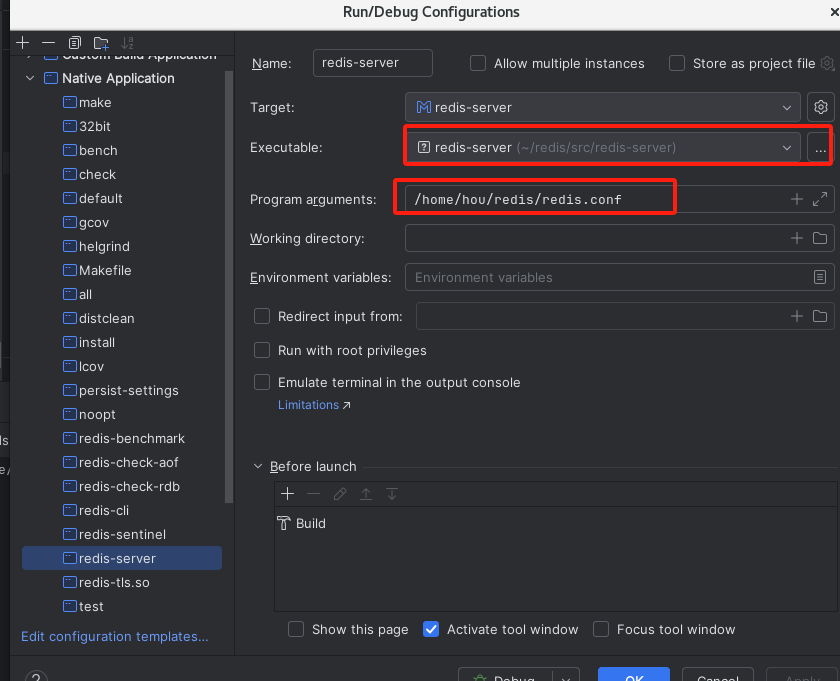
Task: Open target settings gear icon
Action: [x=820, y=107]
